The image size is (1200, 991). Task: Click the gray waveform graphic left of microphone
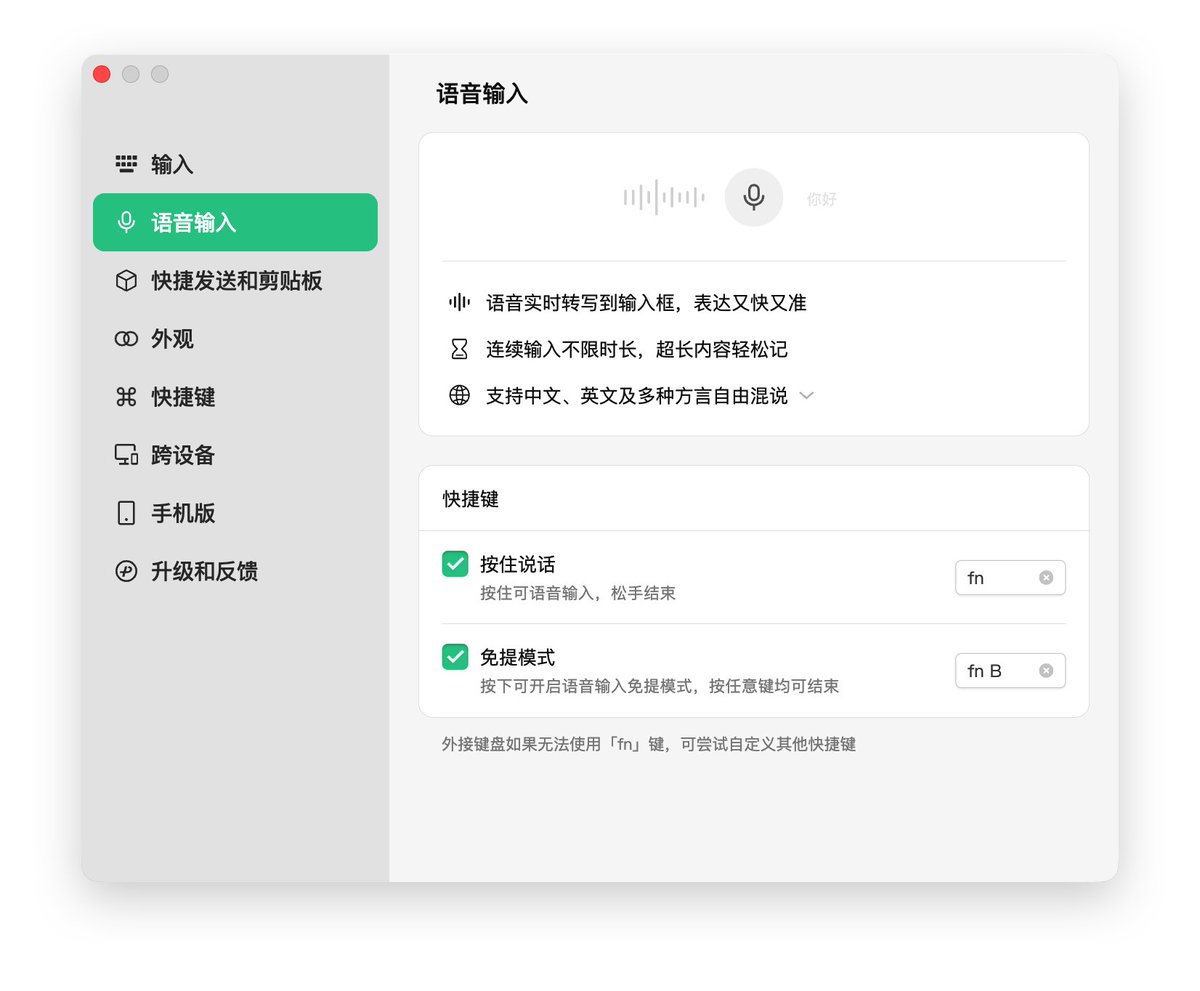pyautogui.click(x=664, y=197)
